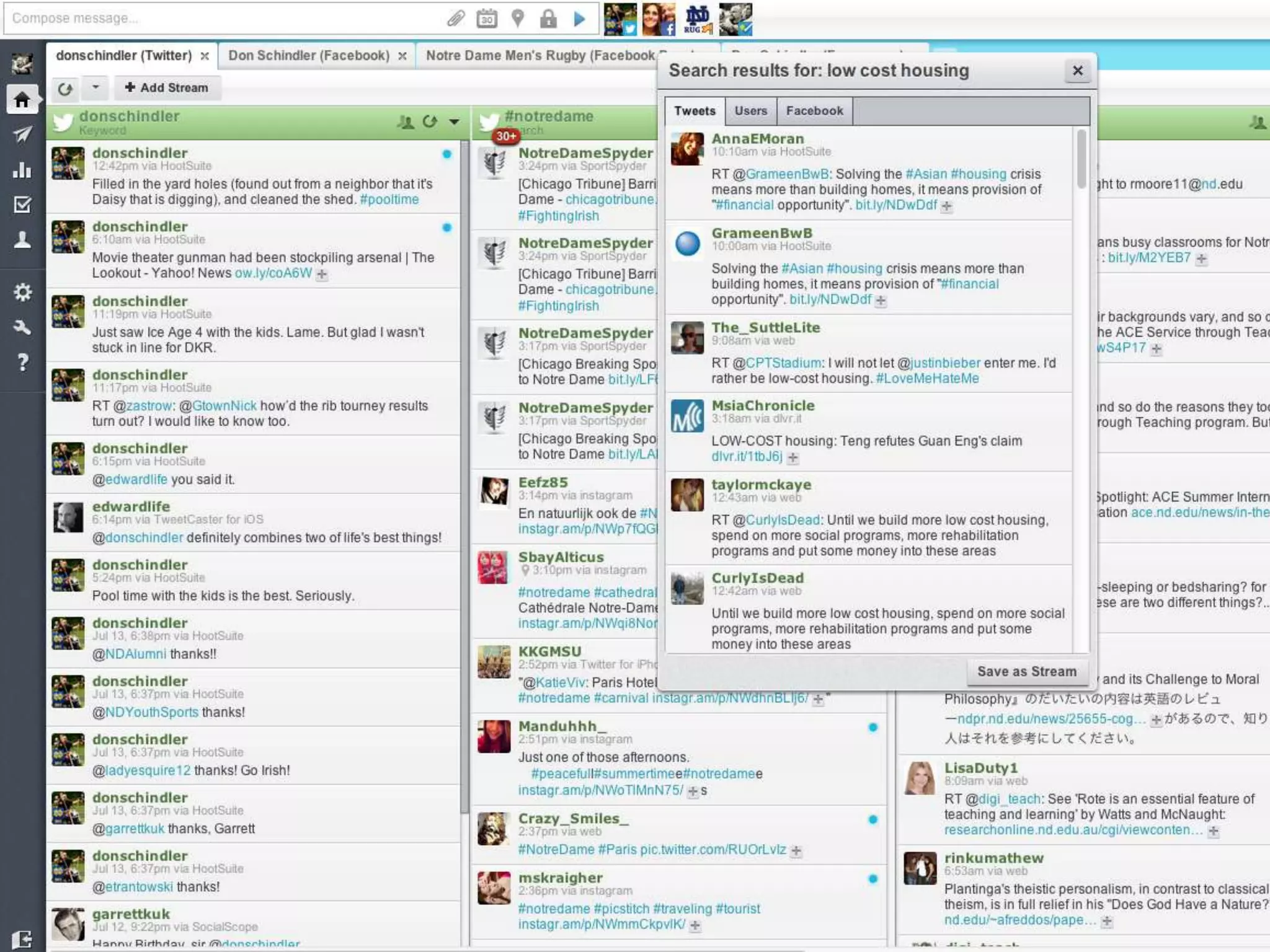This screenshot has width=1270, height=952.
Task: Click the search results scrollbar thumb
Action: pos(1081,158)
